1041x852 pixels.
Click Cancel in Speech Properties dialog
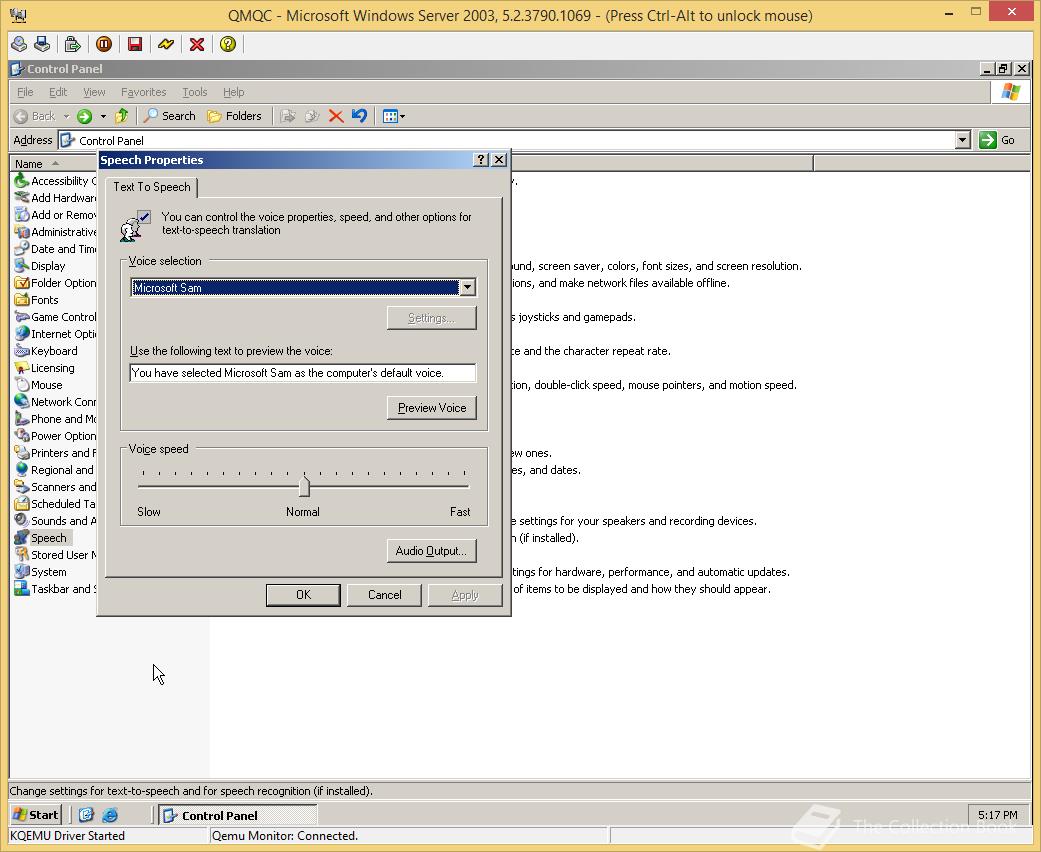pyautogui.click(x=384, y=595)
